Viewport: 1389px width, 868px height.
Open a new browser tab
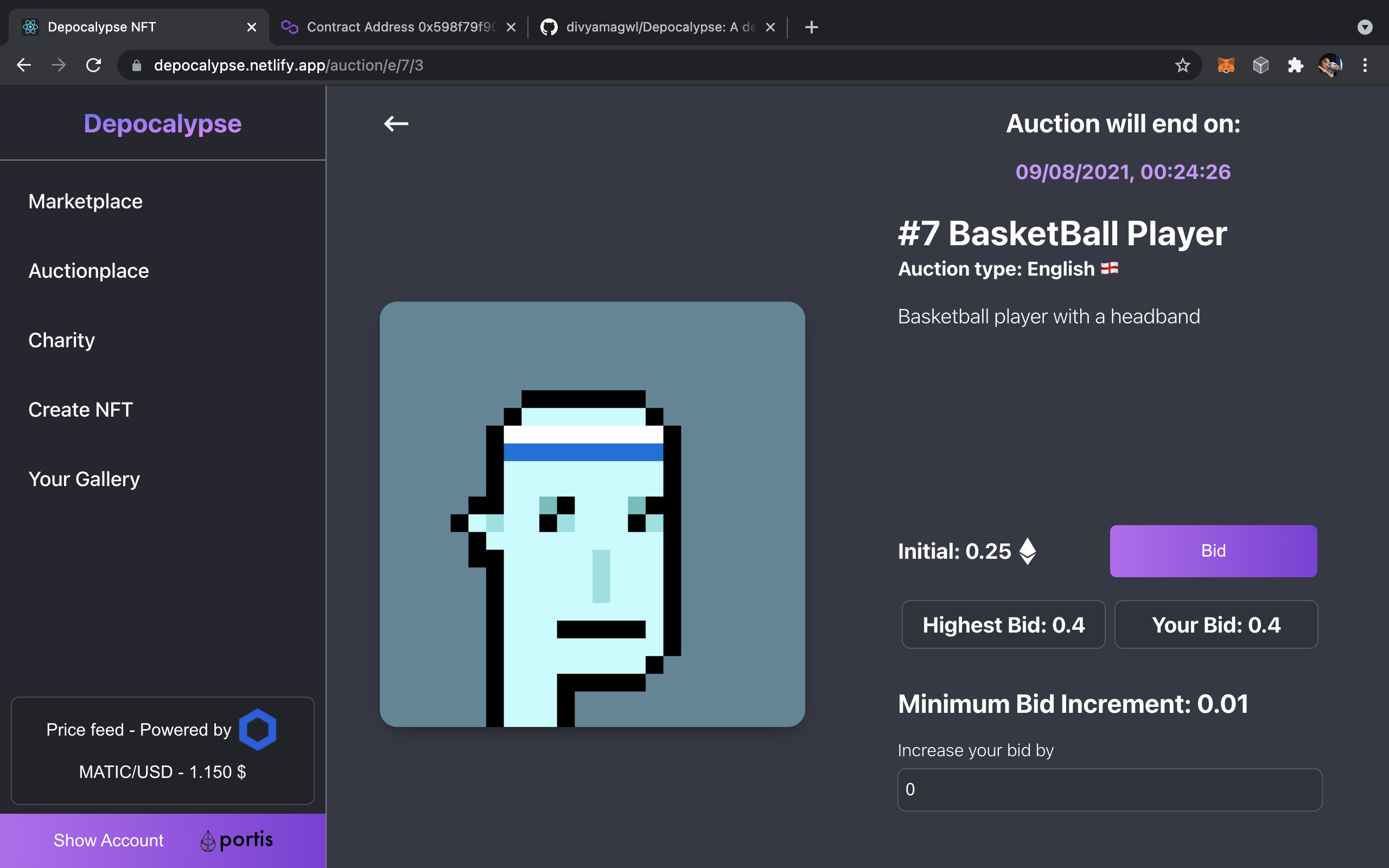(811, 27)
